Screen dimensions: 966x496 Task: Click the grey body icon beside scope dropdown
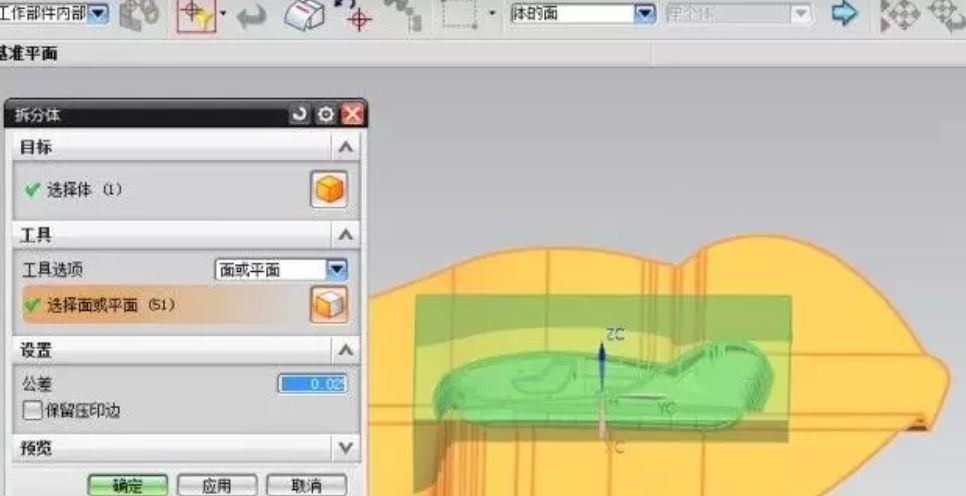(139, 15)
